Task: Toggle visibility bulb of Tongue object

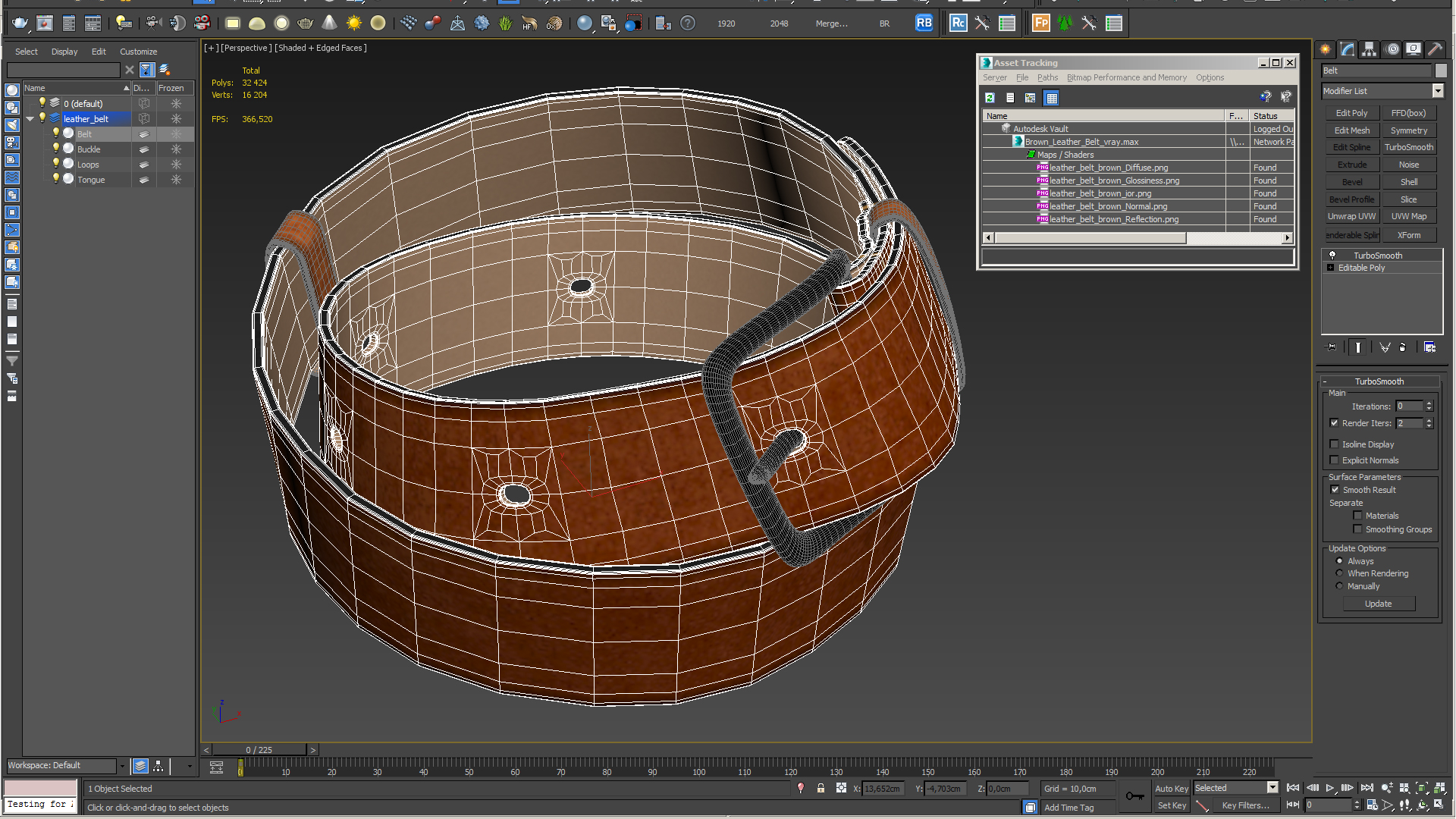Action: 55,179
